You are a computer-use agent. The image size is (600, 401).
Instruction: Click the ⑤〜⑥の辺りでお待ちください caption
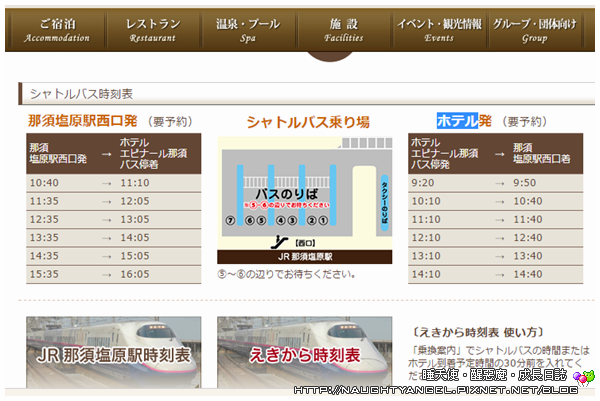click(x=286, y=274)
